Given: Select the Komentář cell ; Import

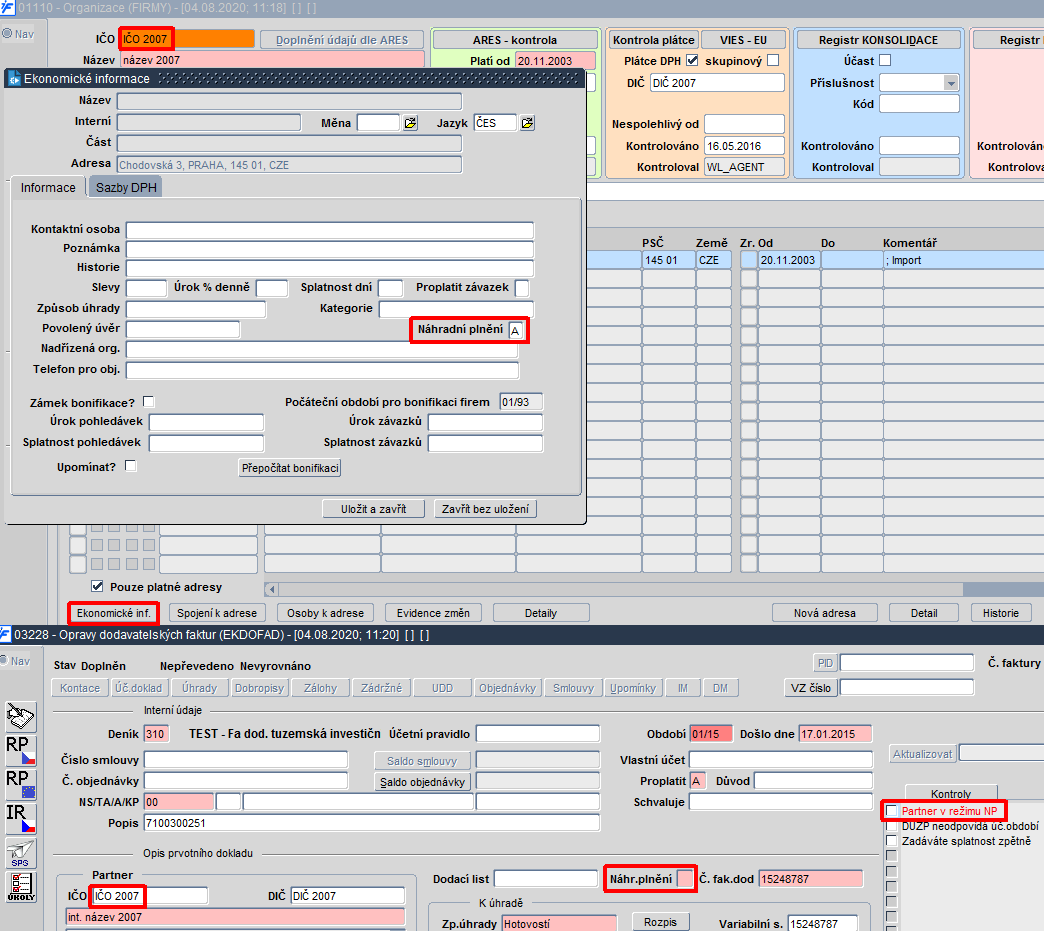Looking at the screenshot, I should pos(963,260).
